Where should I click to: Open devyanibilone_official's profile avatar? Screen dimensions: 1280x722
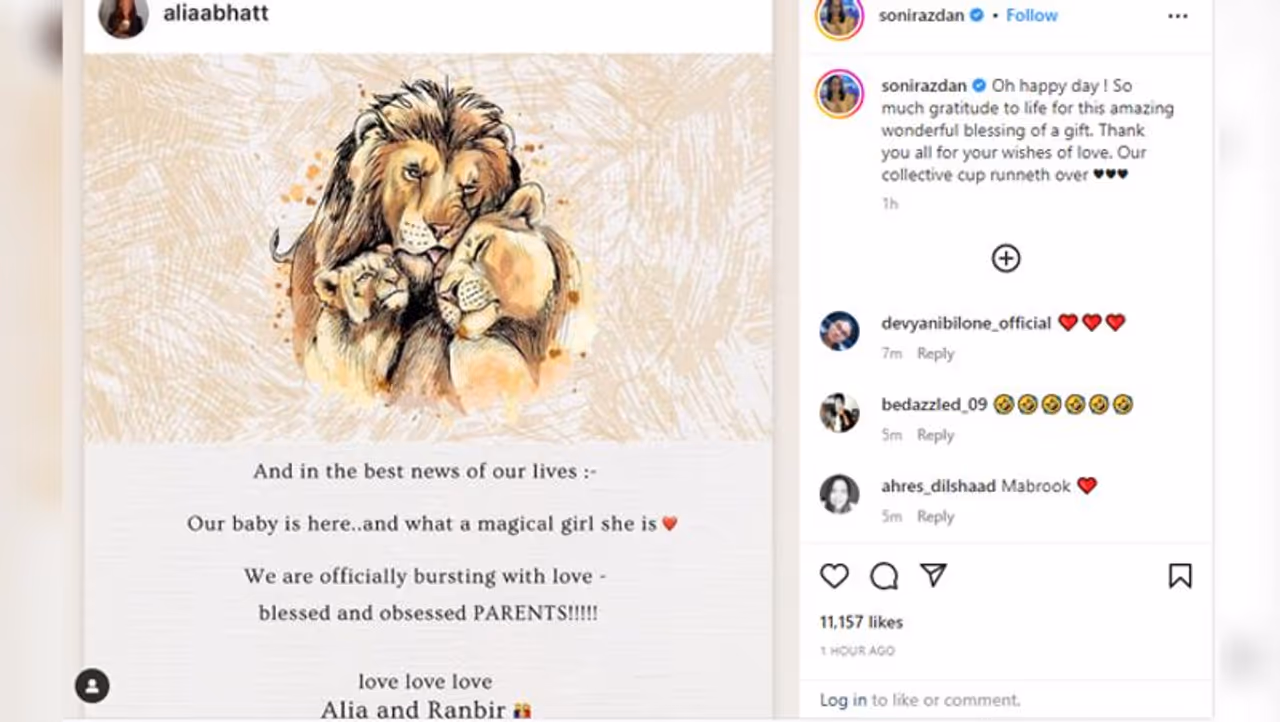[x=839, y=331]
